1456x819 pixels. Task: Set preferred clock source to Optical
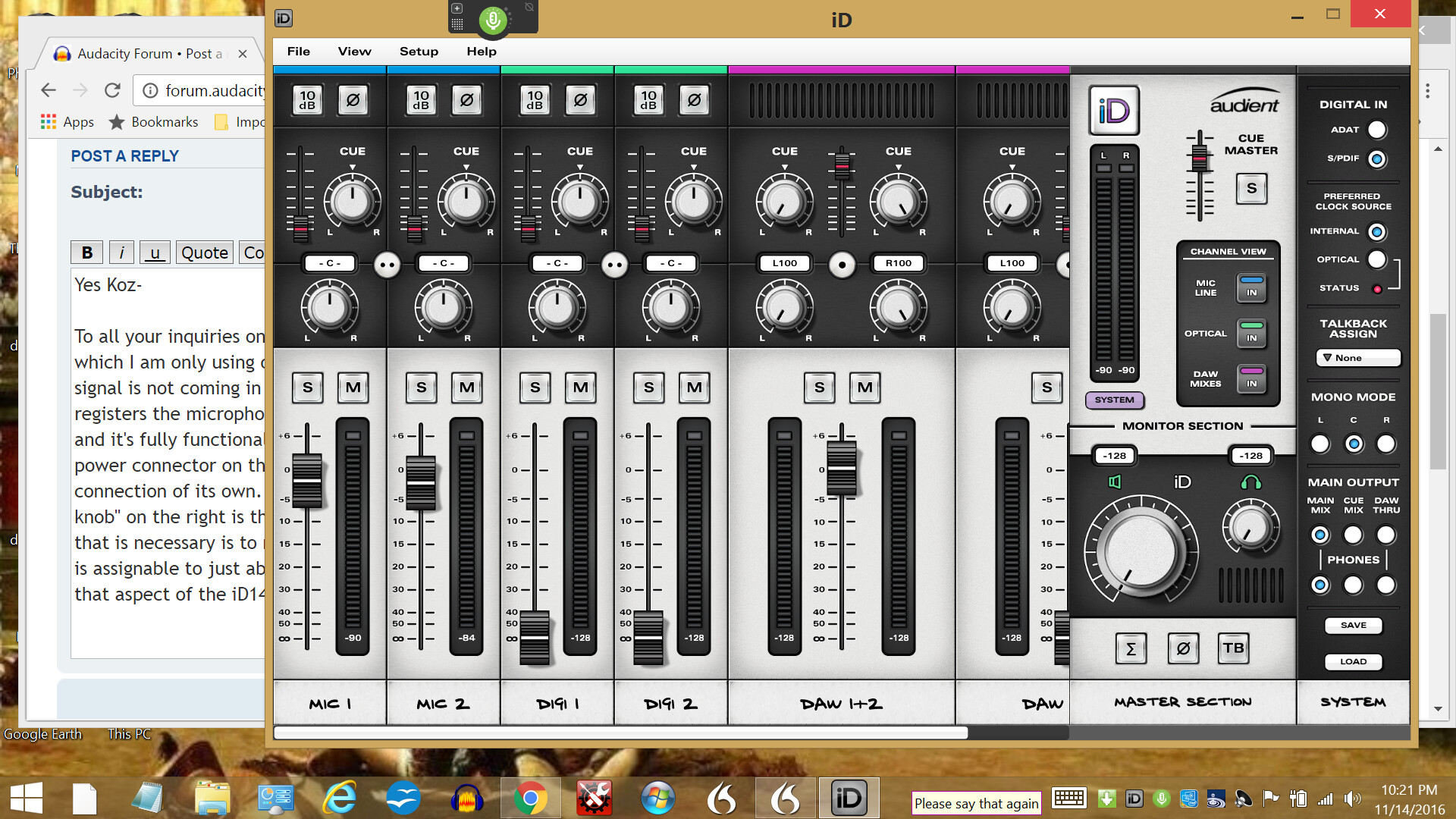(1377, 259)
